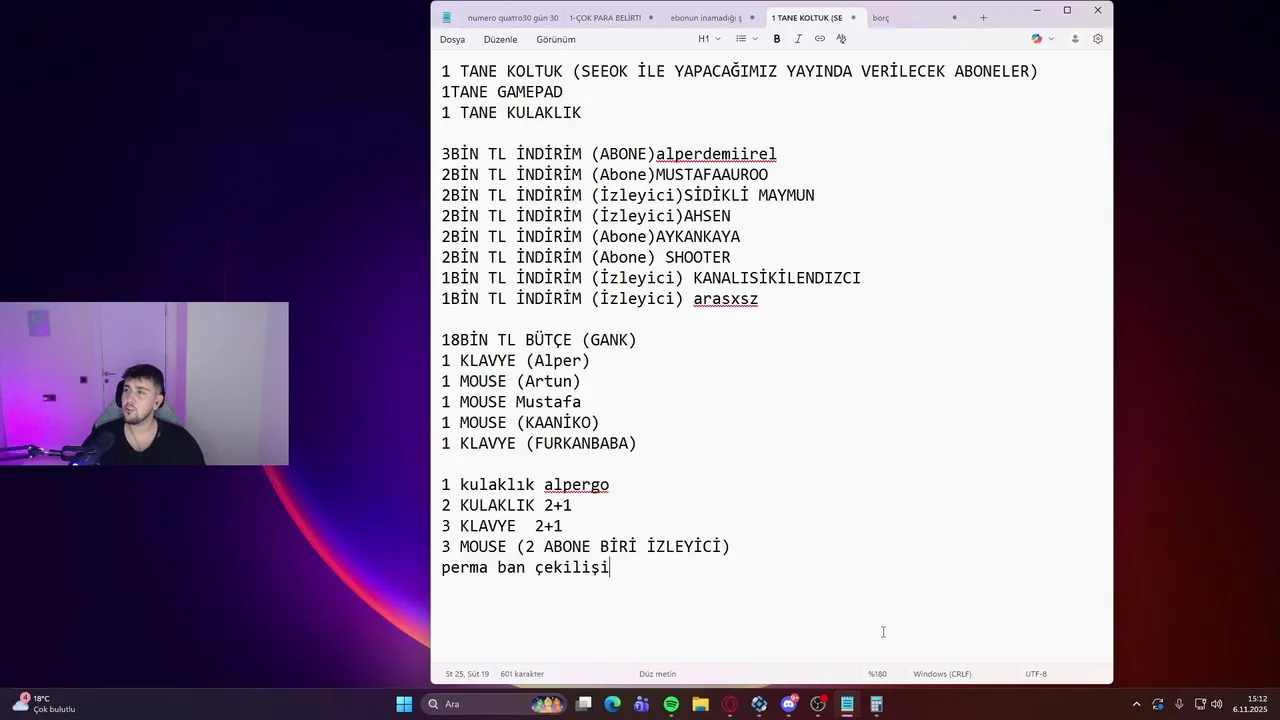The image size is (1280, 720).
Task: Clear formatting with the toolbar icon
Action: coord(841,39)
